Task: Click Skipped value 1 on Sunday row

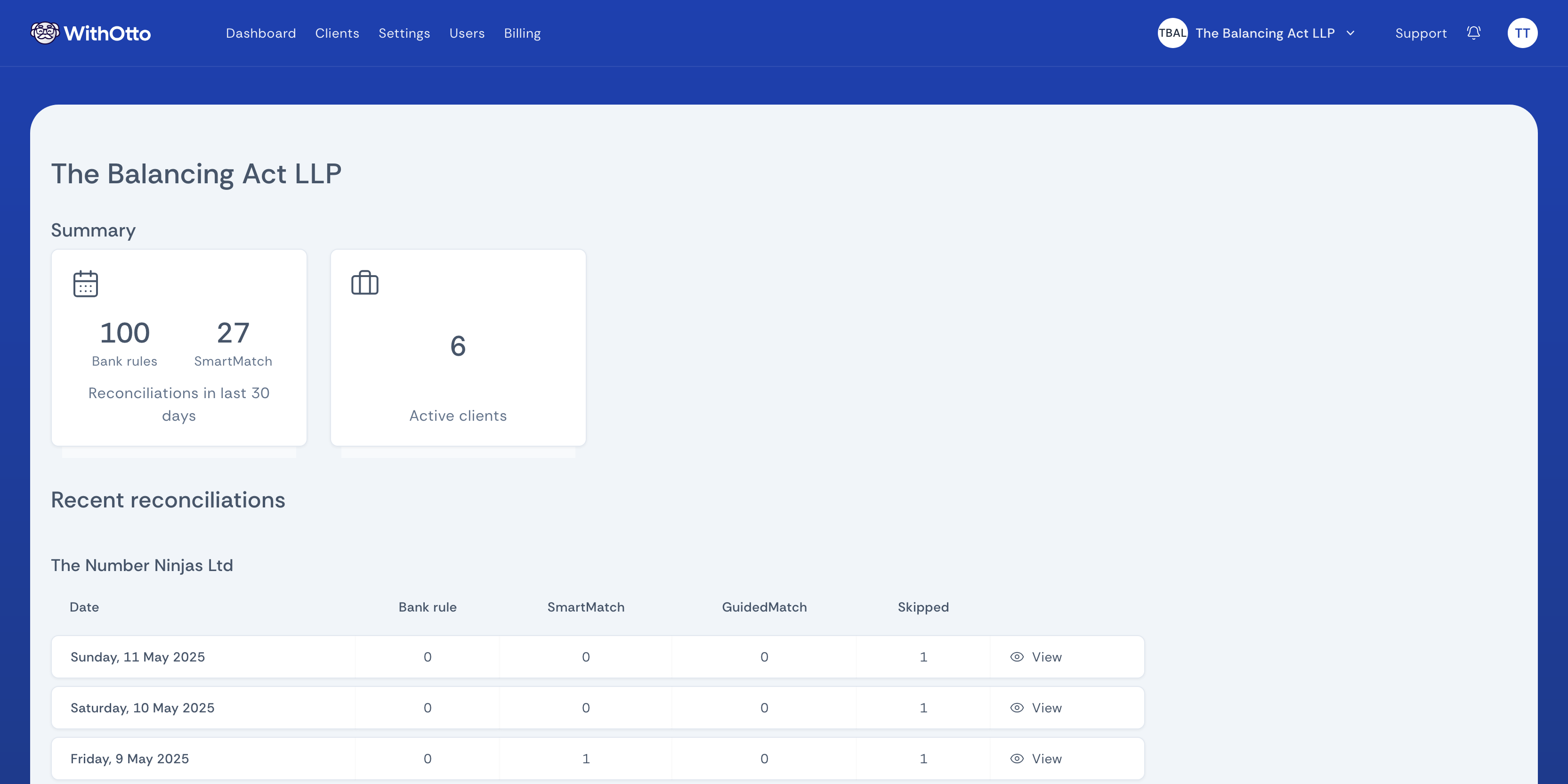Action: [x=923, y=657]
